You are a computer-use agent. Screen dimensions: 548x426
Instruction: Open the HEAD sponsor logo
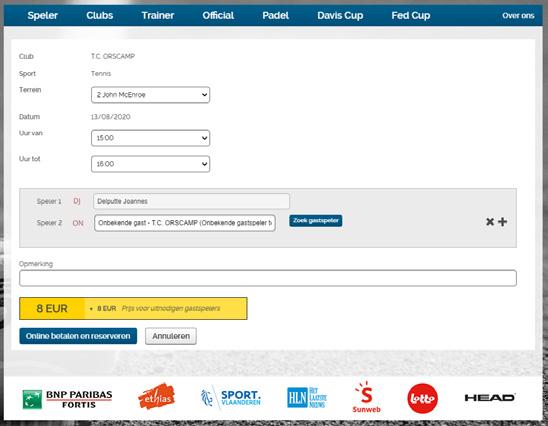point(490,397)
